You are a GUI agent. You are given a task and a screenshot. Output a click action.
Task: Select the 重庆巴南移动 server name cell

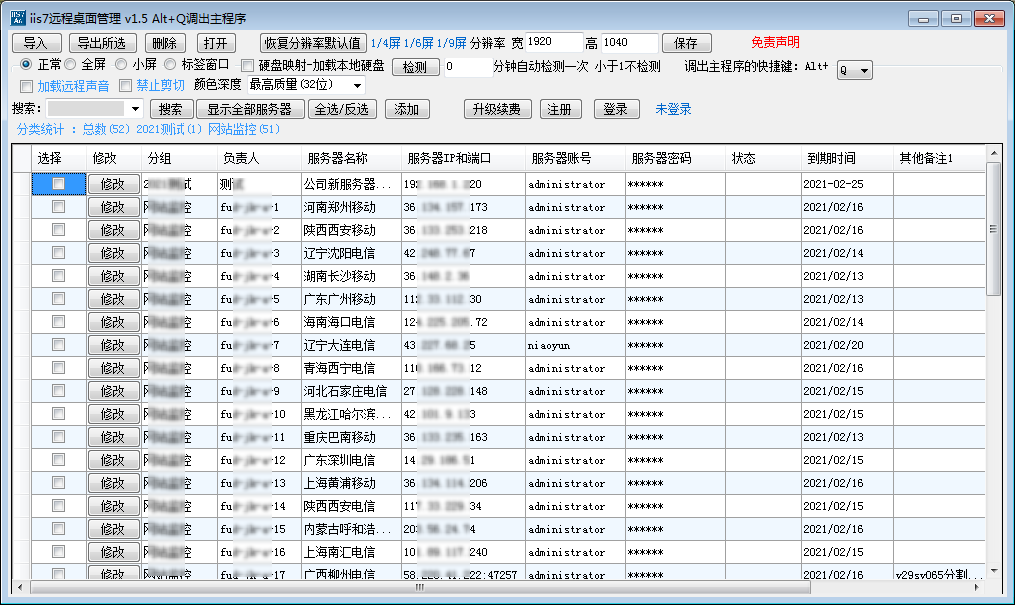[351, 437]
